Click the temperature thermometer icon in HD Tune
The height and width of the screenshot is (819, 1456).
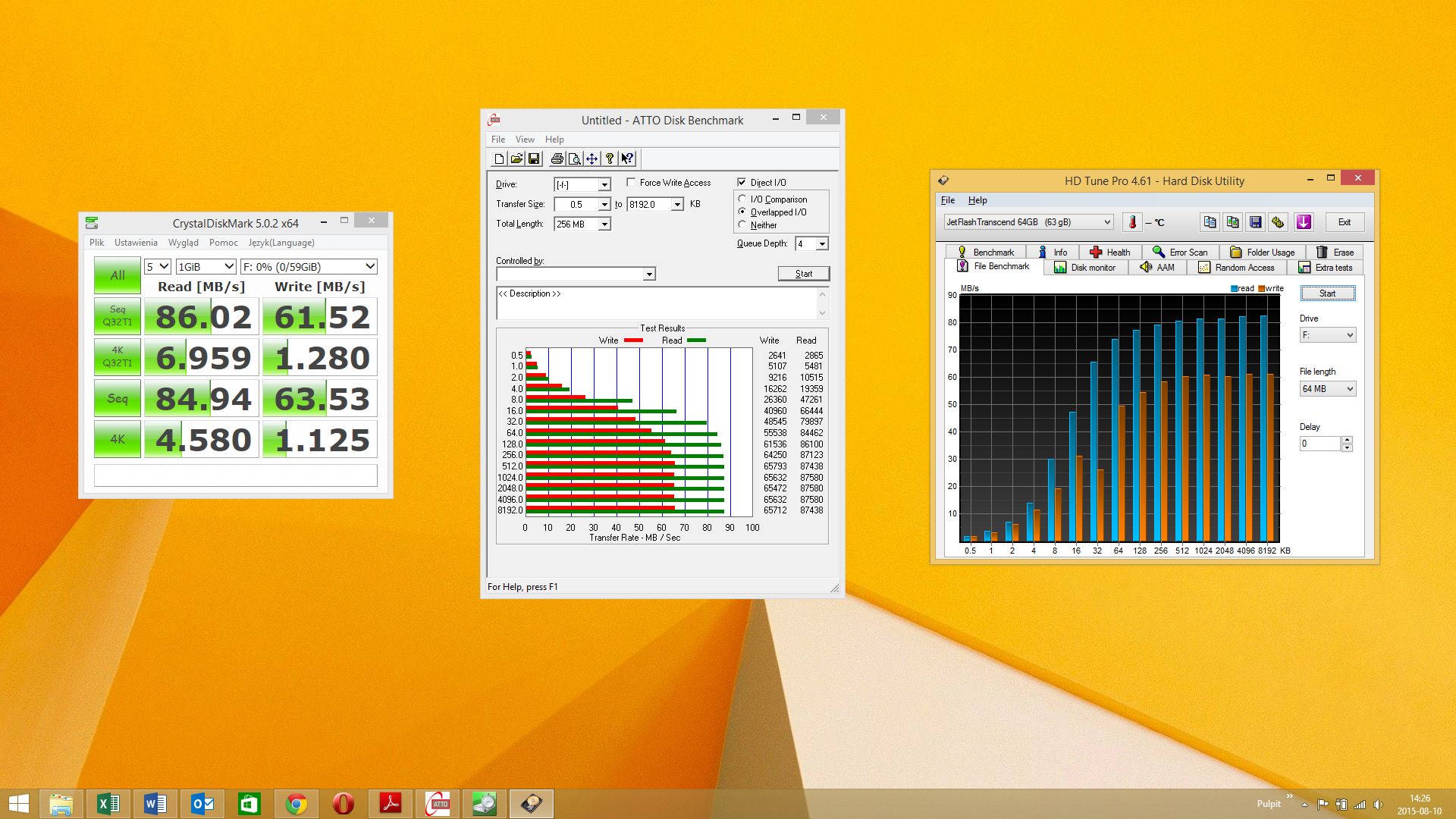click(1132, 222)
